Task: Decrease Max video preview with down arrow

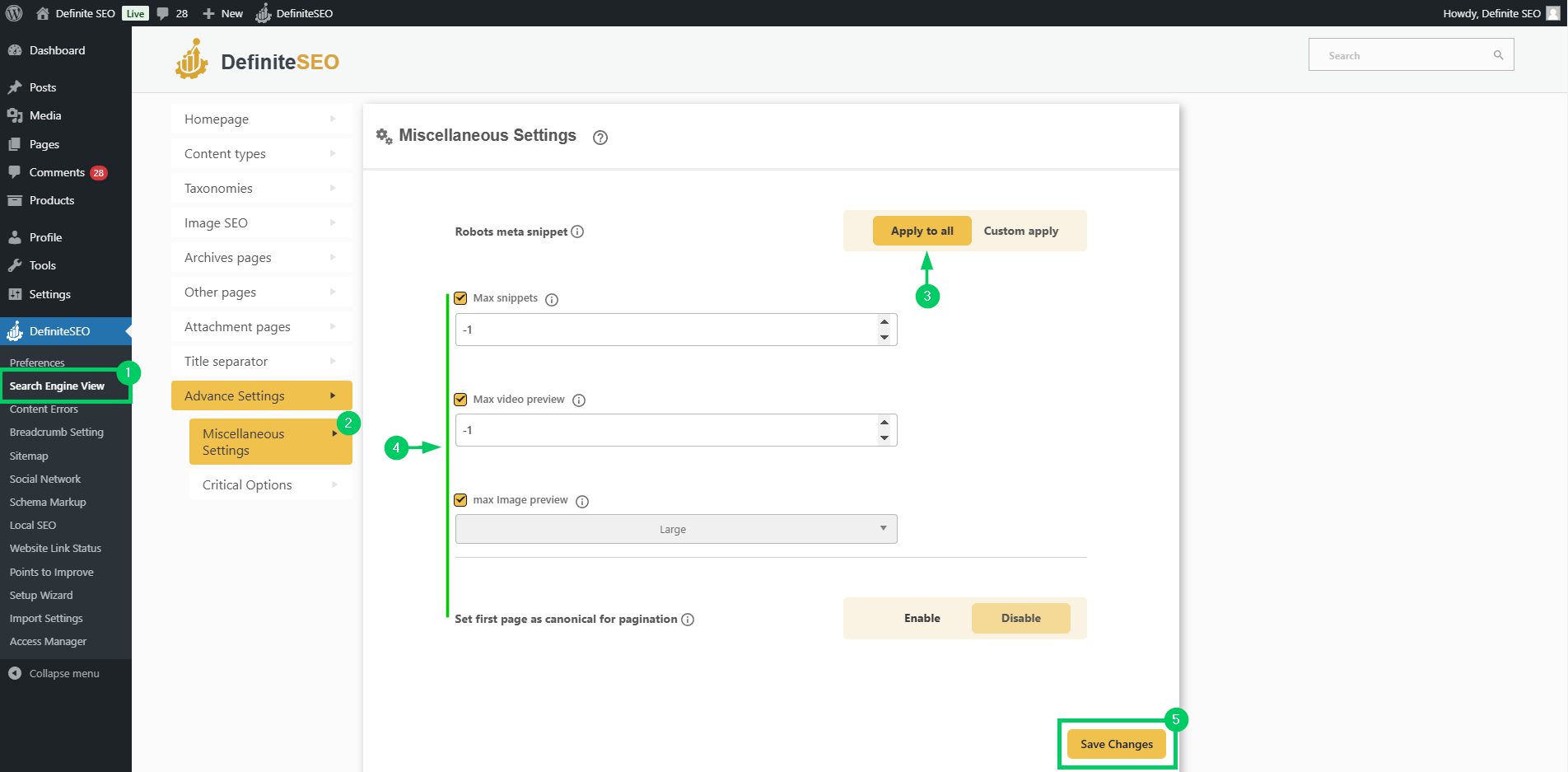Action: pos(884,437)
